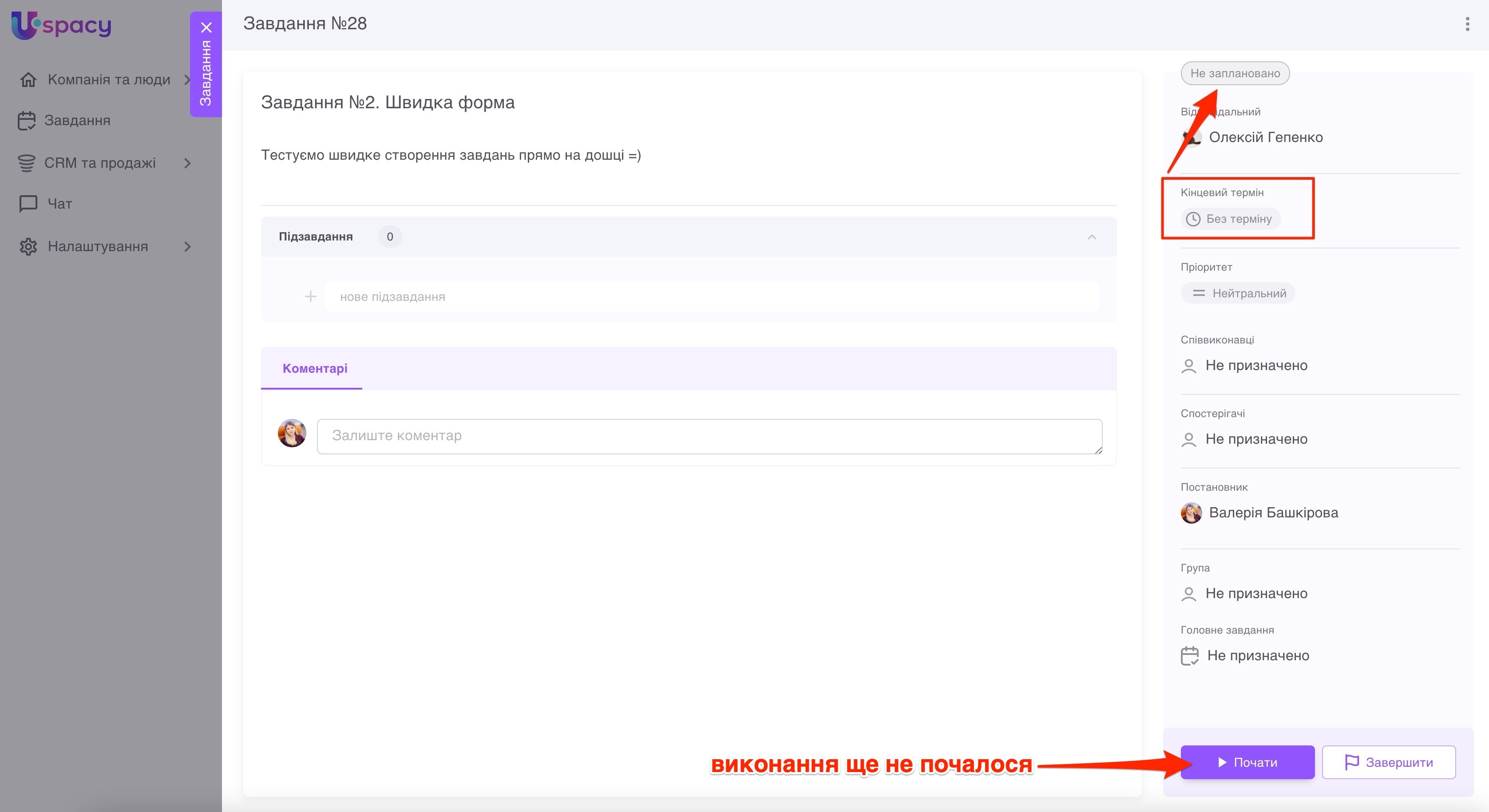This screenshot has height=812, width=1489.
Task: Click the Не заплановано status badge
Action: (x=1235, y=73)
